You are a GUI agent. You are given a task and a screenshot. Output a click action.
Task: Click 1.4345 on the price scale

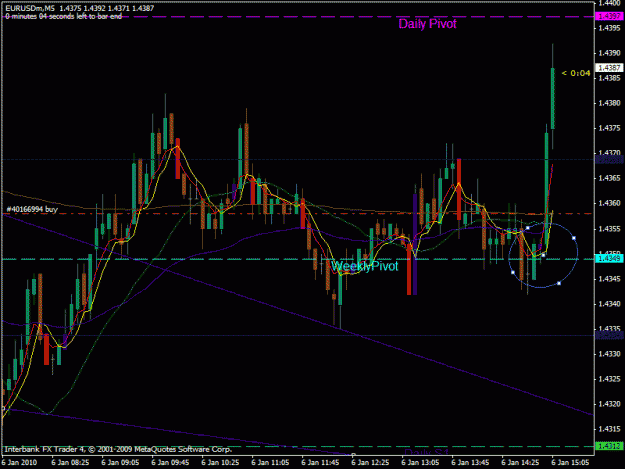[x=609, y=279]
